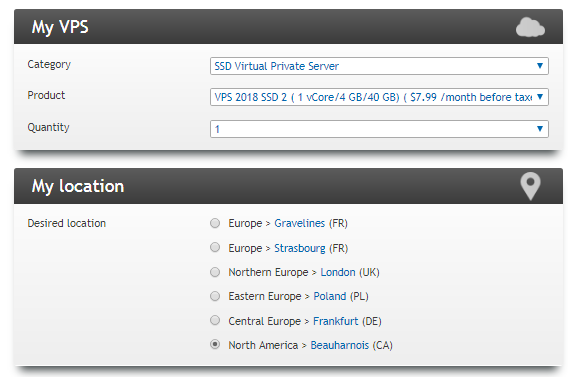Open the Frankfurt location link
The width and height of the screenshot is (568, 377).
(335, 321)
